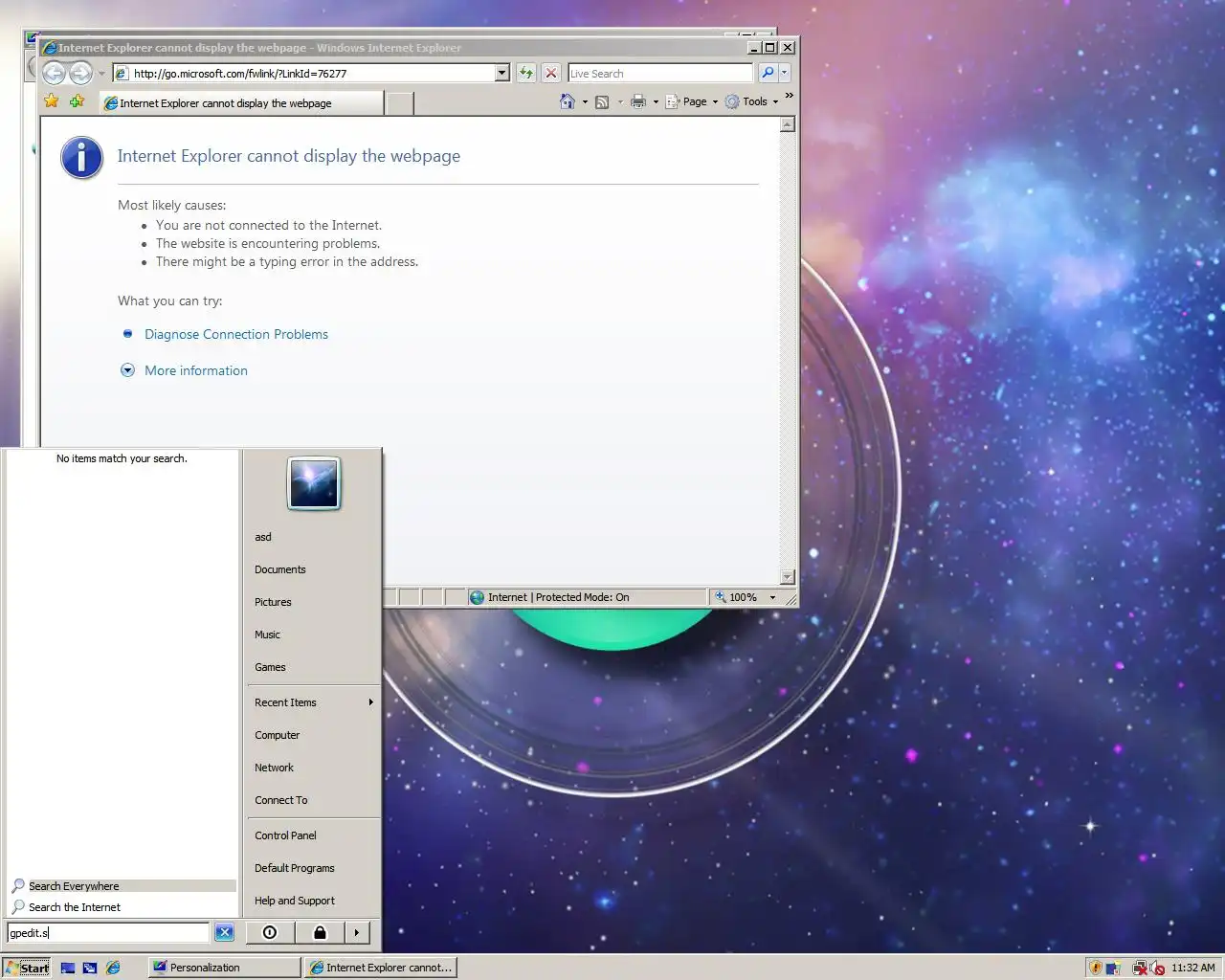Open the Page menu

[x=692, y=101]
